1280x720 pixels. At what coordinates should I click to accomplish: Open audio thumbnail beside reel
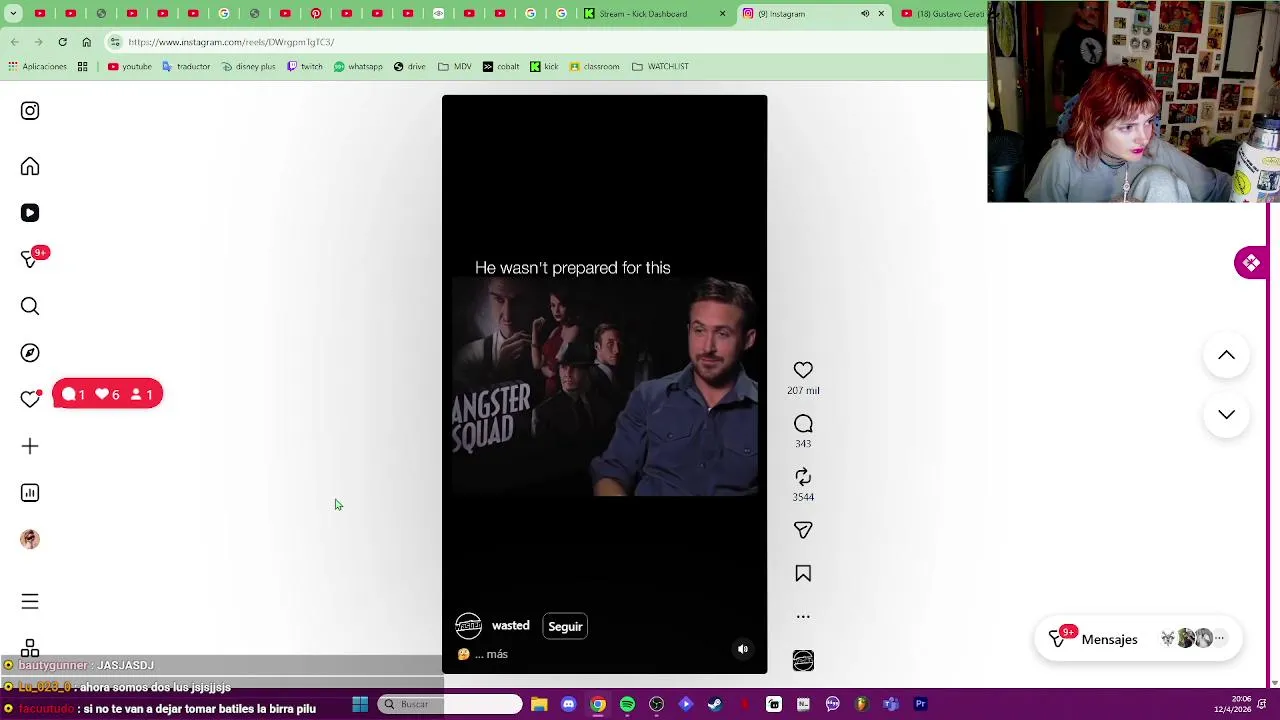[x=803, y=661]
